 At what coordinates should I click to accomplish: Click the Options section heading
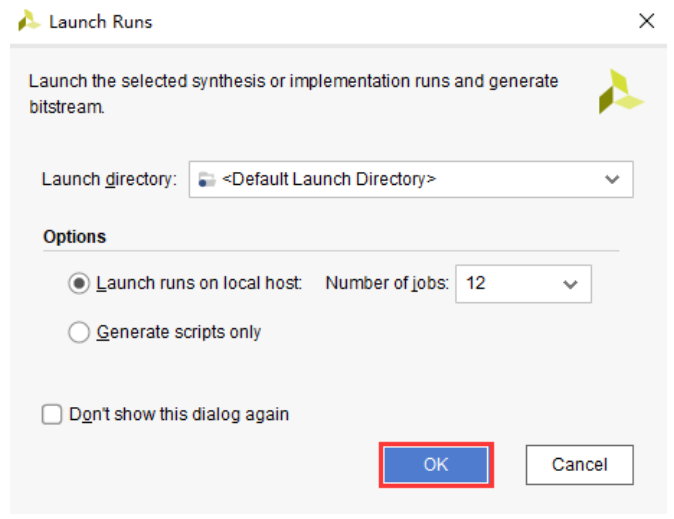pyautogui.click(x=74, y=237)
